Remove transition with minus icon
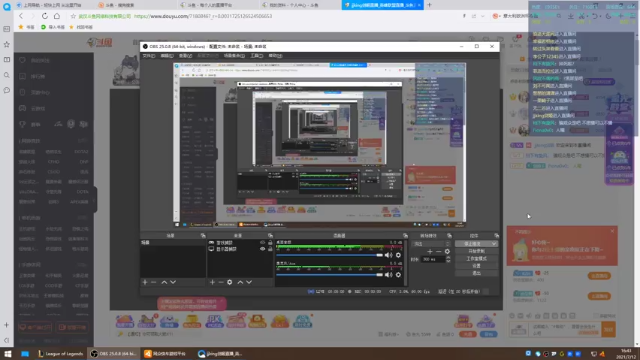Image resolution: width=640 pixels, height=360 pixels. click(x=438, y=251)
